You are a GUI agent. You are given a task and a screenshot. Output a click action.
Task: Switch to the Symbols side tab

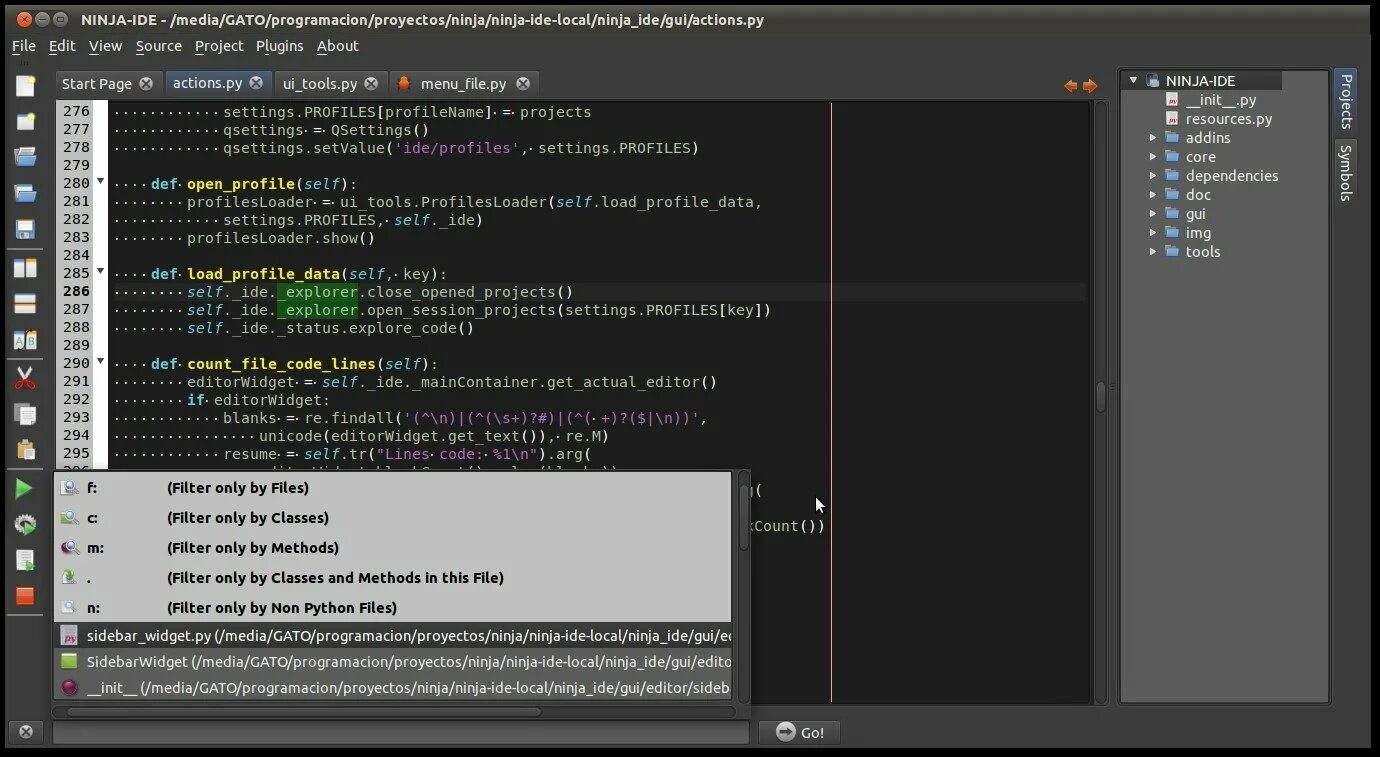tap(1346, 173)
